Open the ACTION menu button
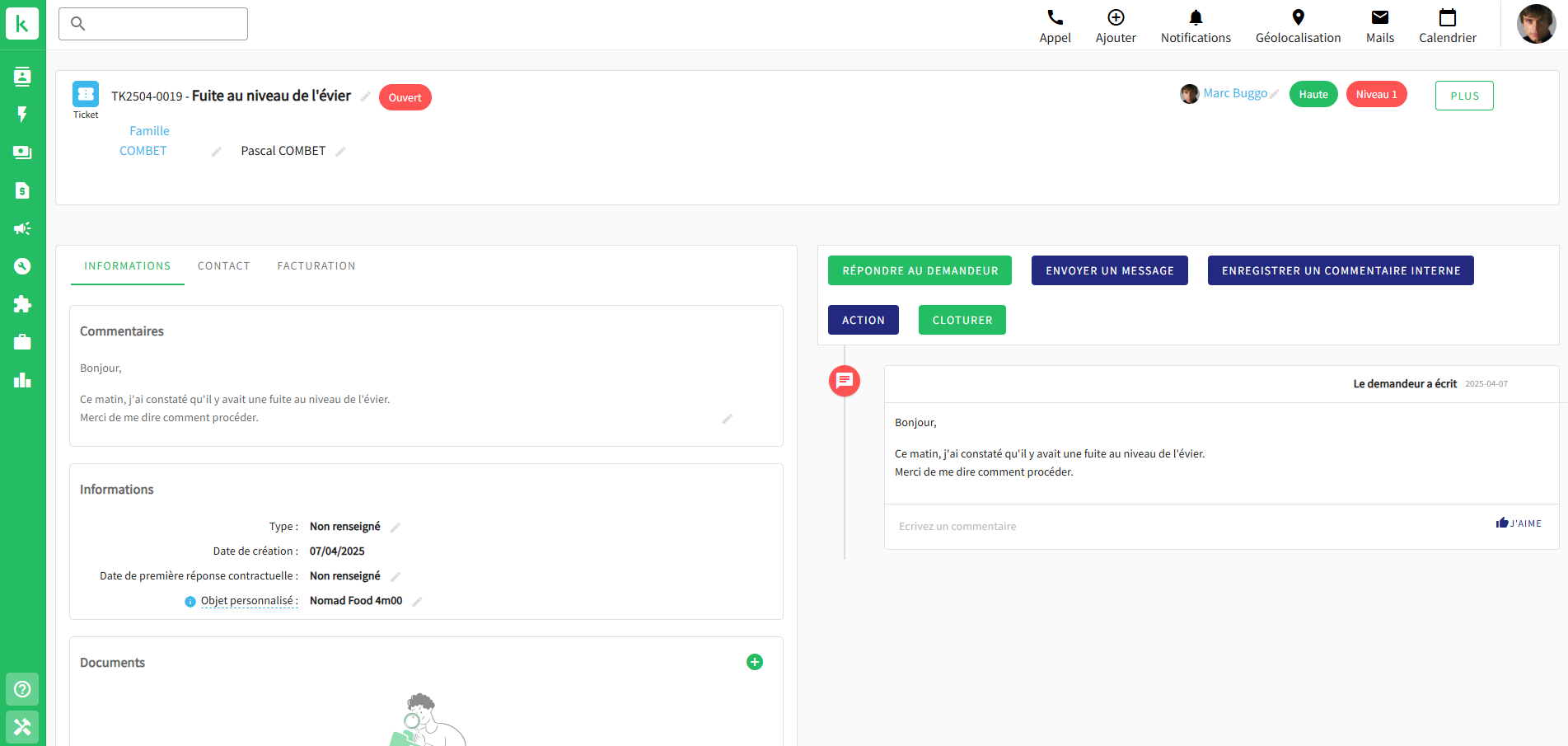This screenshot has height=746, width=1568. point(863,320)
